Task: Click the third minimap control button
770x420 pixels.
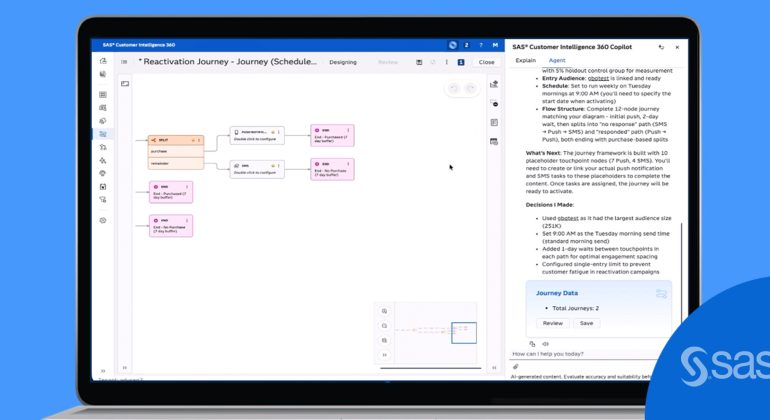Action: click(385, 340)
